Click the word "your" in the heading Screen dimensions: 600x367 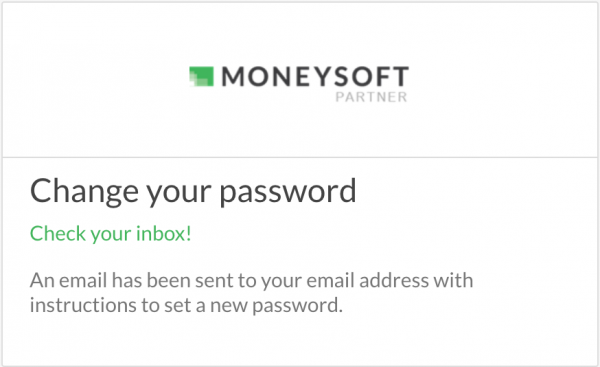[179, 193]
